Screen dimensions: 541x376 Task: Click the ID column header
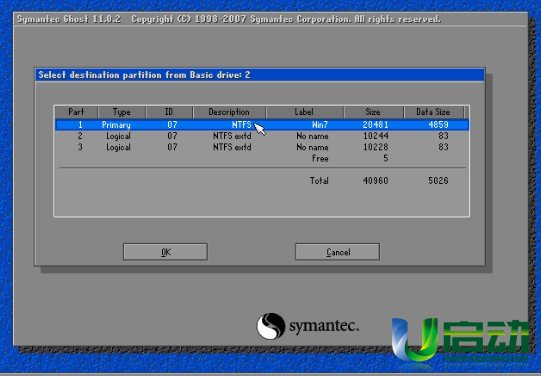169,112
